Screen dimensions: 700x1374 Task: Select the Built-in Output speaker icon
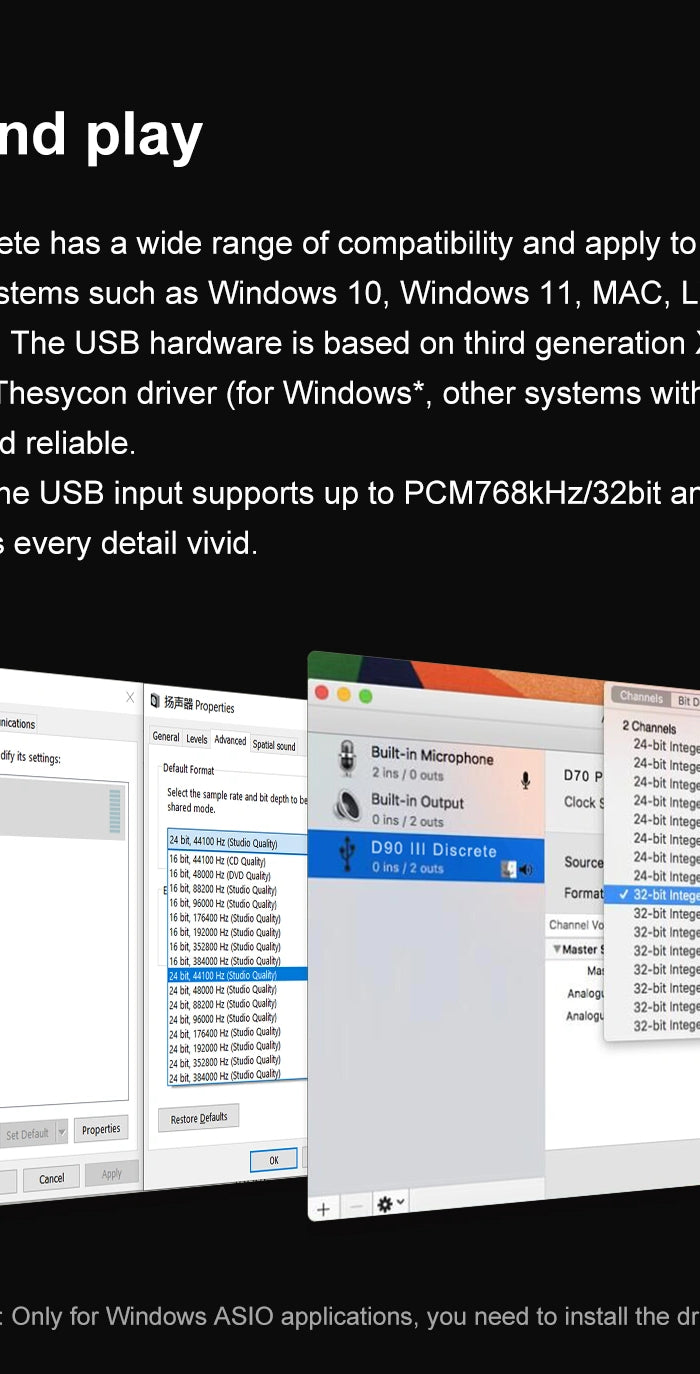347,806
